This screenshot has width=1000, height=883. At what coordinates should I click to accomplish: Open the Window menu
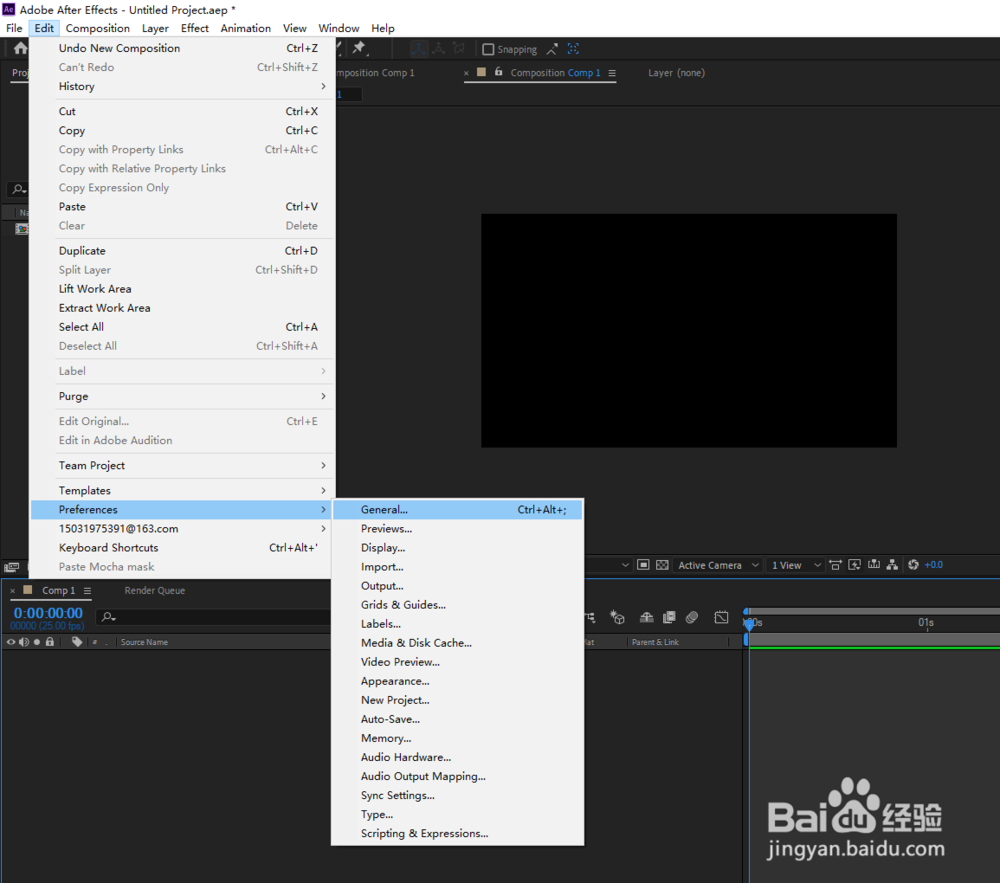(x=339, y=28)
